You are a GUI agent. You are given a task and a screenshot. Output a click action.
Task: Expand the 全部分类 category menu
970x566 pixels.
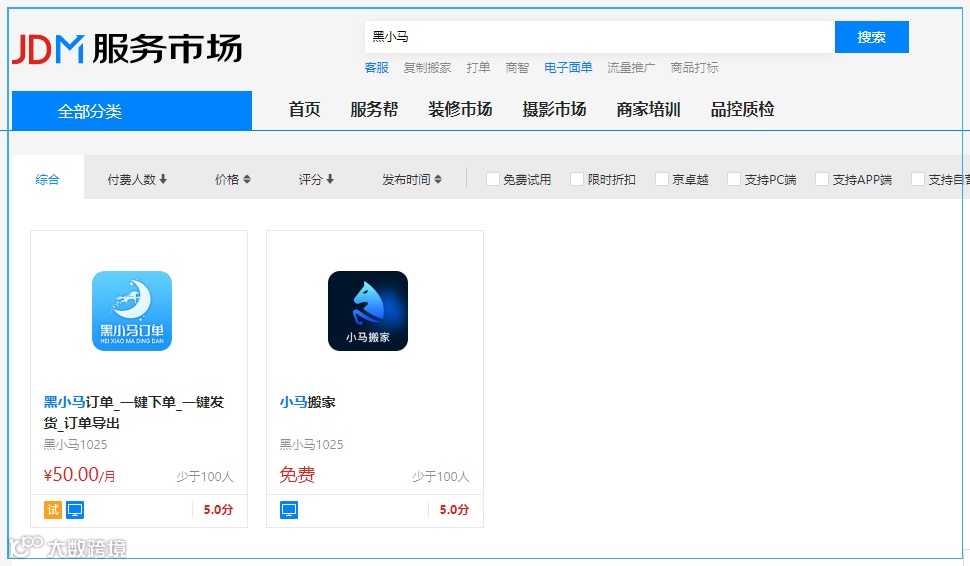point(132,111)
